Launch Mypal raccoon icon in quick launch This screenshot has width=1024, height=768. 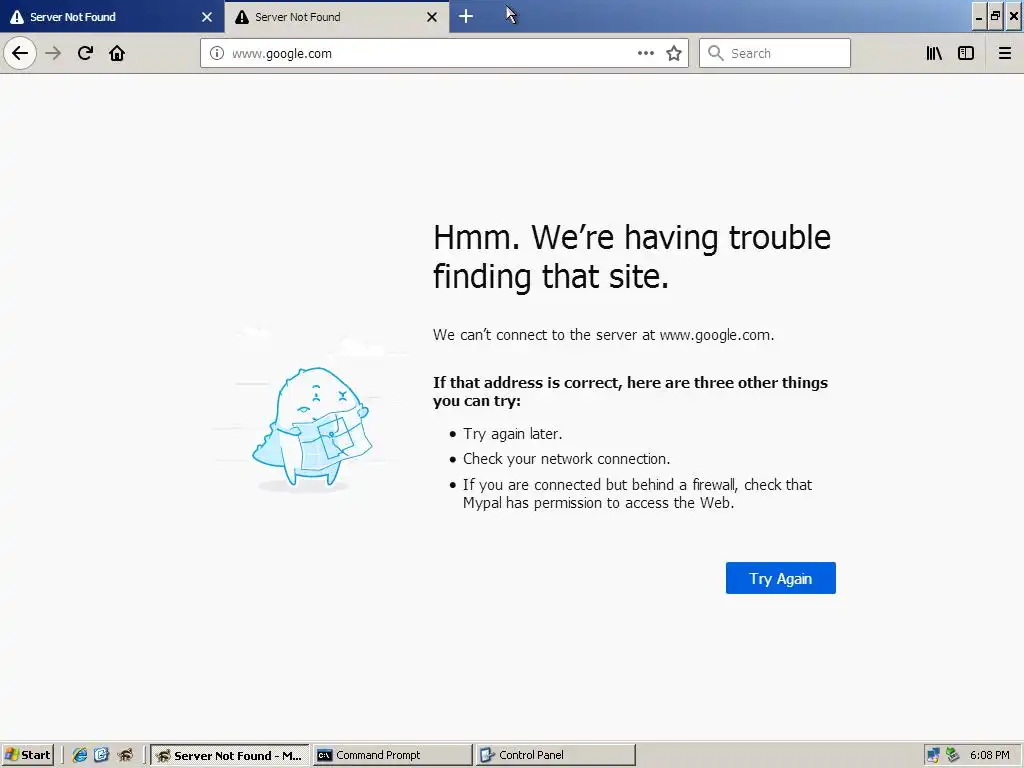coord(125,755)
